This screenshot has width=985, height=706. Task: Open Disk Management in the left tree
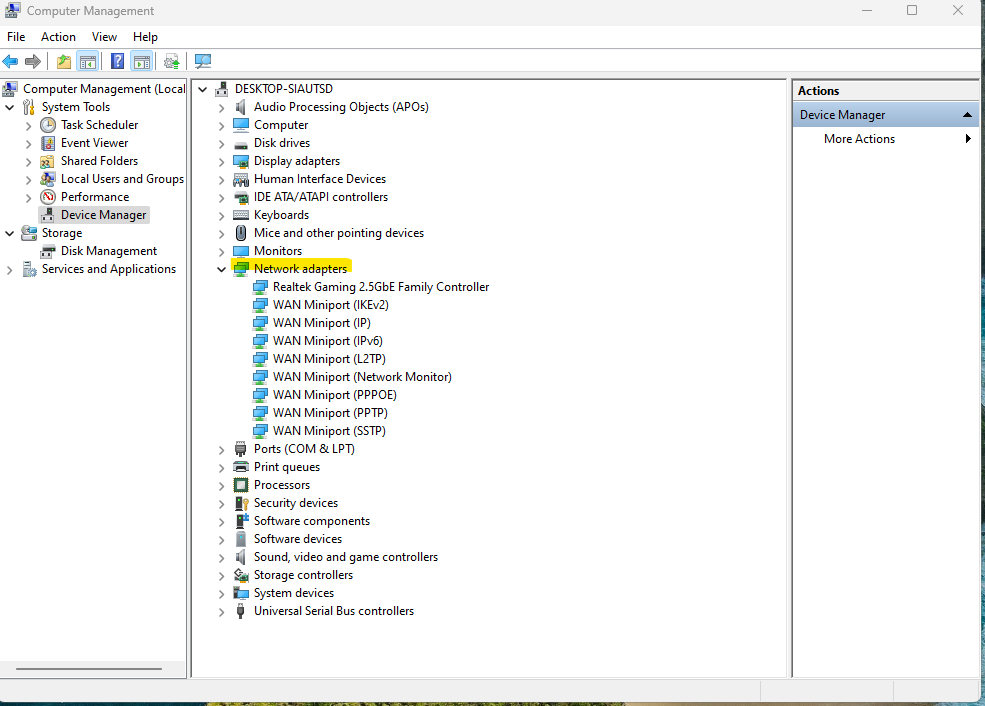coord(108,251)
